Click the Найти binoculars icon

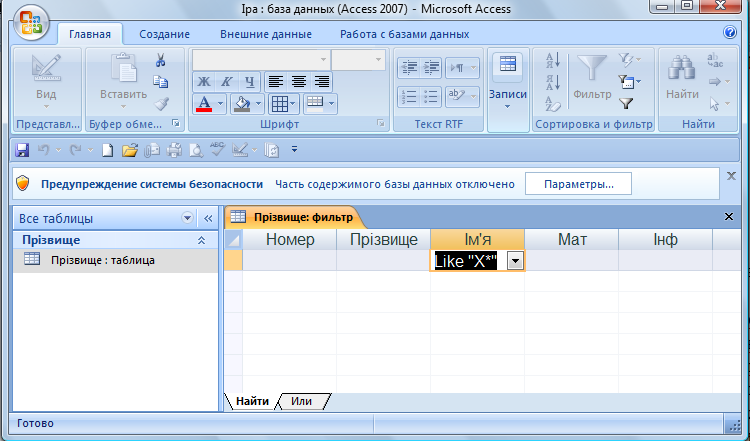coord(682,68)
